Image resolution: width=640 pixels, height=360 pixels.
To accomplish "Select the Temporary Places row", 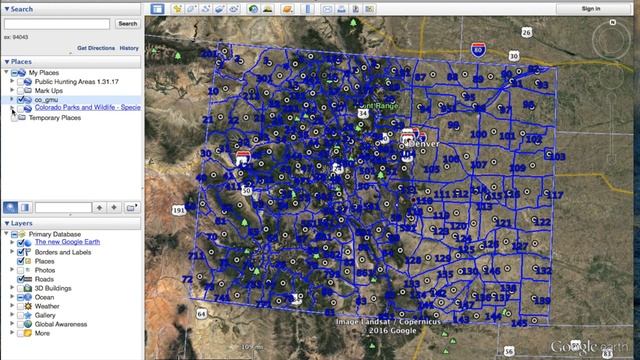I will 55,118.
